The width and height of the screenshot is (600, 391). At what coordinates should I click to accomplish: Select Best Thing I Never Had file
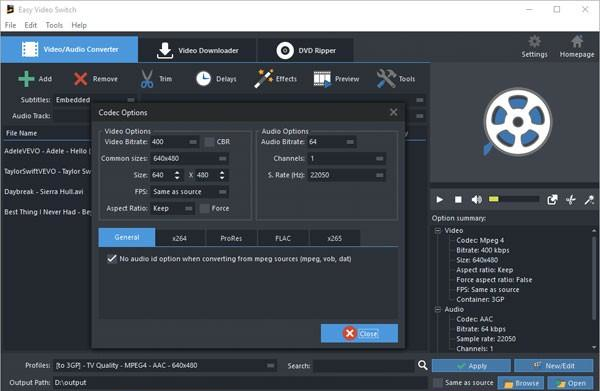pyautogui.click(x=47, y=212)
